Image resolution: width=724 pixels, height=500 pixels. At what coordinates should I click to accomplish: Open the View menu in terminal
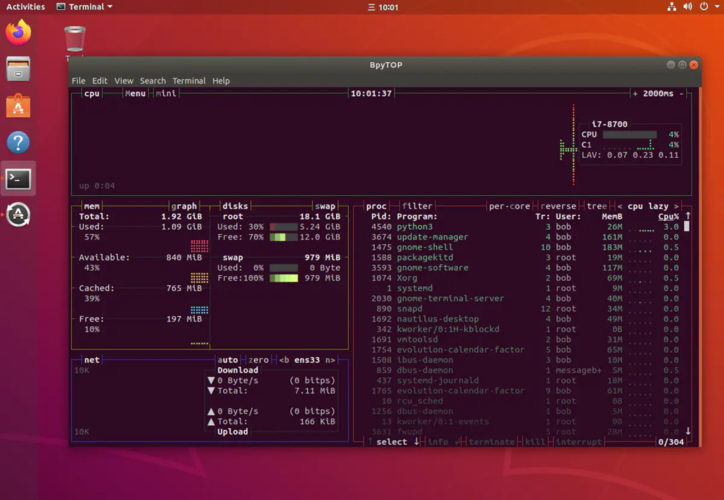pyautogui.click(x=123, y=81)
